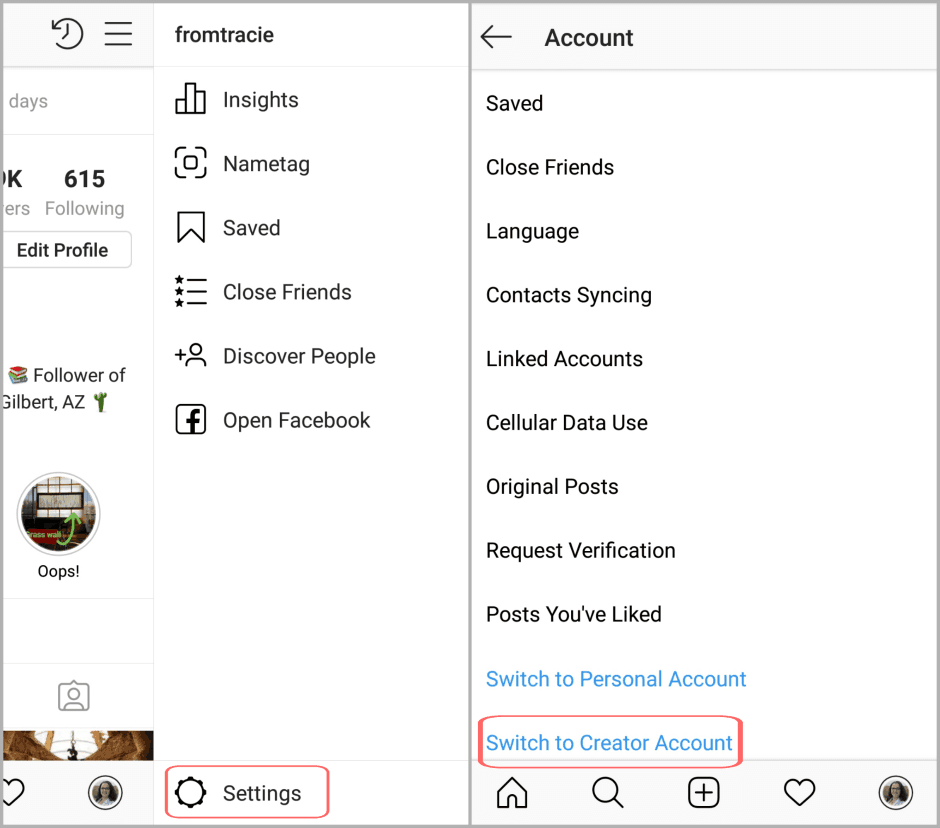940x828 pixels.
Task: Open Close Friends star list icon
Action: pos(191,291)
